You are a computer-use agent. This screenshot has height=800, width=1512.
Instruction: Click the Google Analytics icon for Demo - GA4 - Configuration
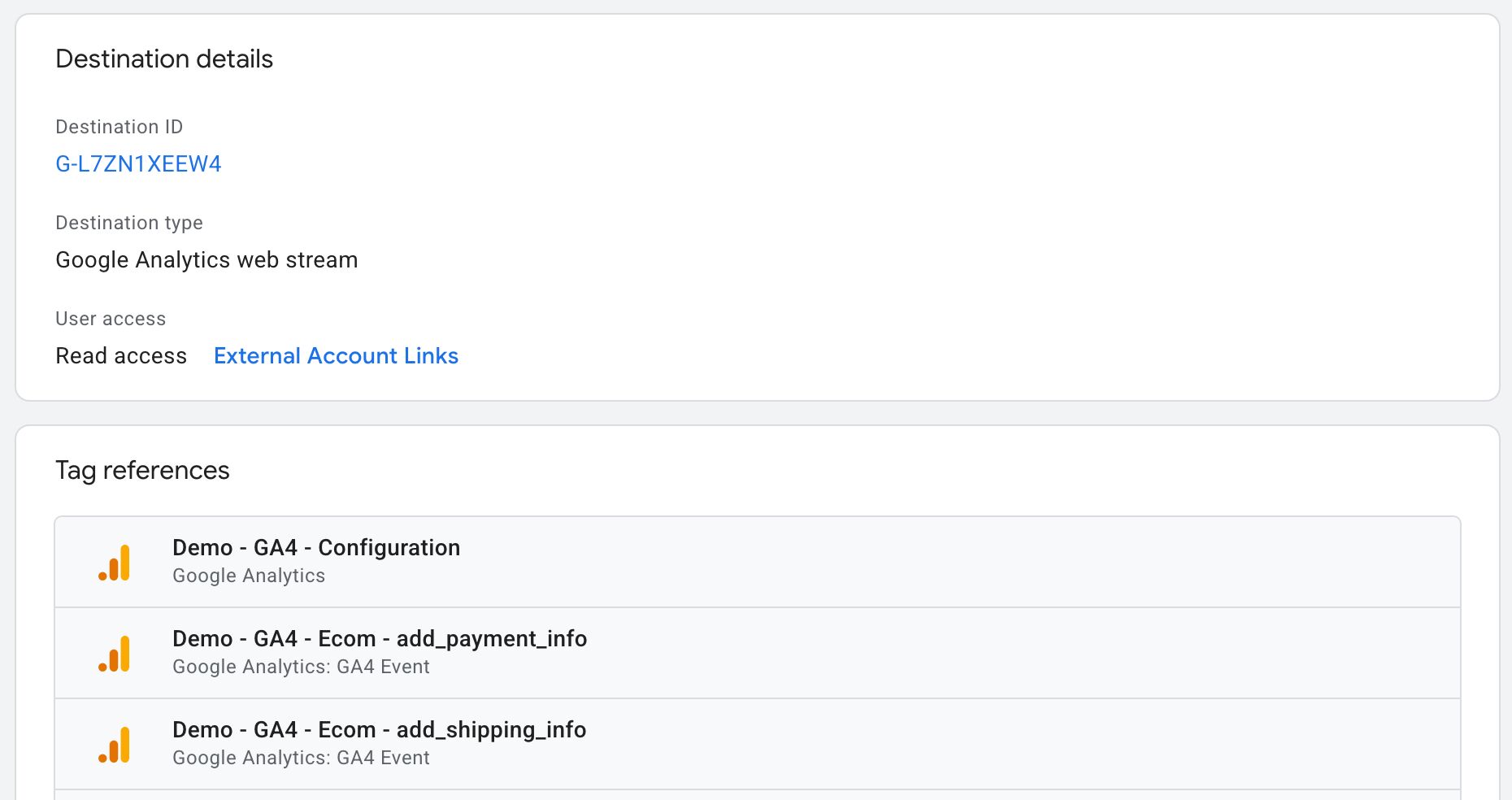pyautogui.click(x=114, y=563)
